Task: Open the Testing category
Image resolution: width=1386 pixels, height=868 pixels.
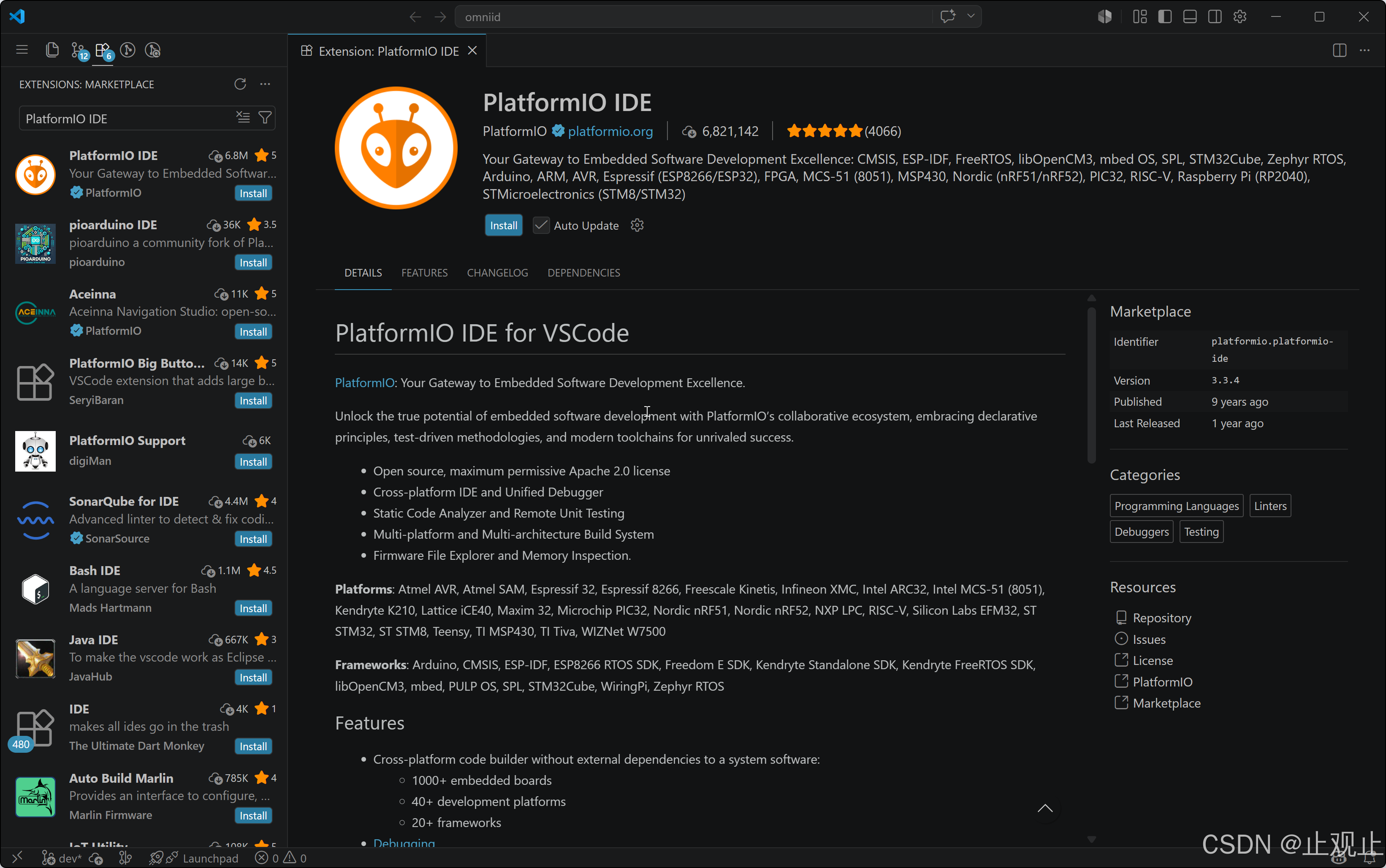Action: [x=1201, y=532]
